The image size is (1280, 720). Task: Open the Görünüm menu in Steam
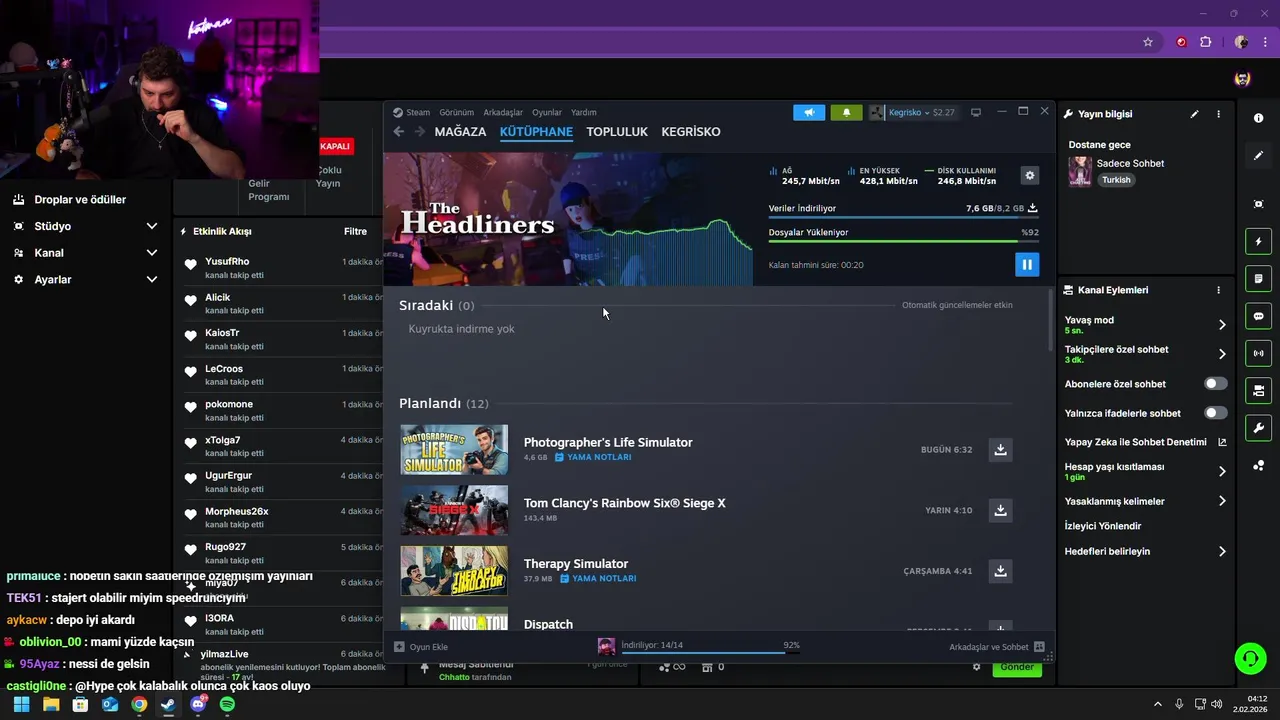(x=456, y=112)
